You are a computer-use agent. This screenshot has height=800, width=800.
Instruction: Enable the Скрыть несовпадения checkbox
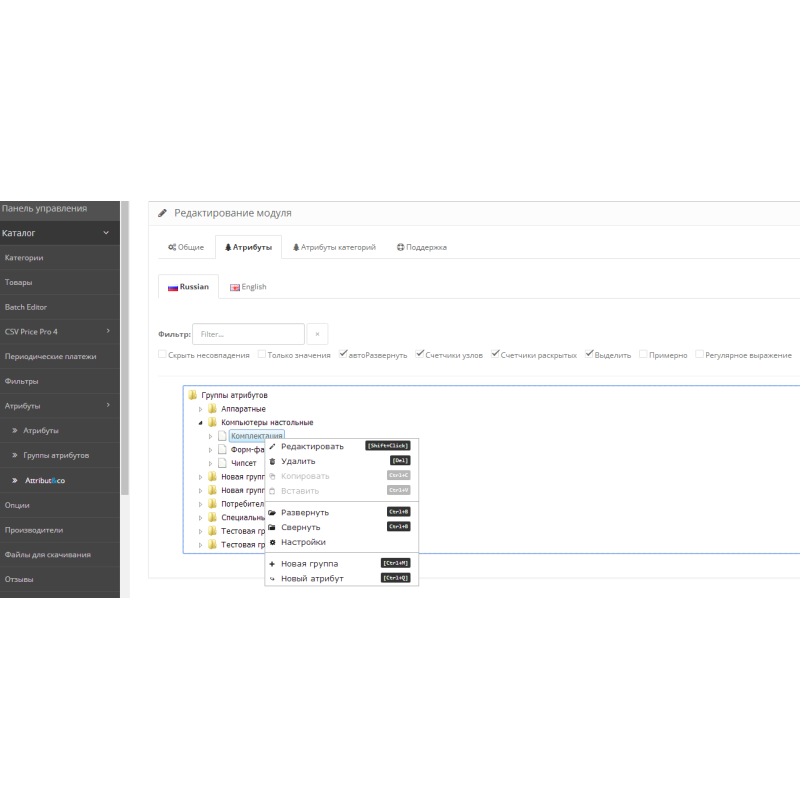click(163, 354)
